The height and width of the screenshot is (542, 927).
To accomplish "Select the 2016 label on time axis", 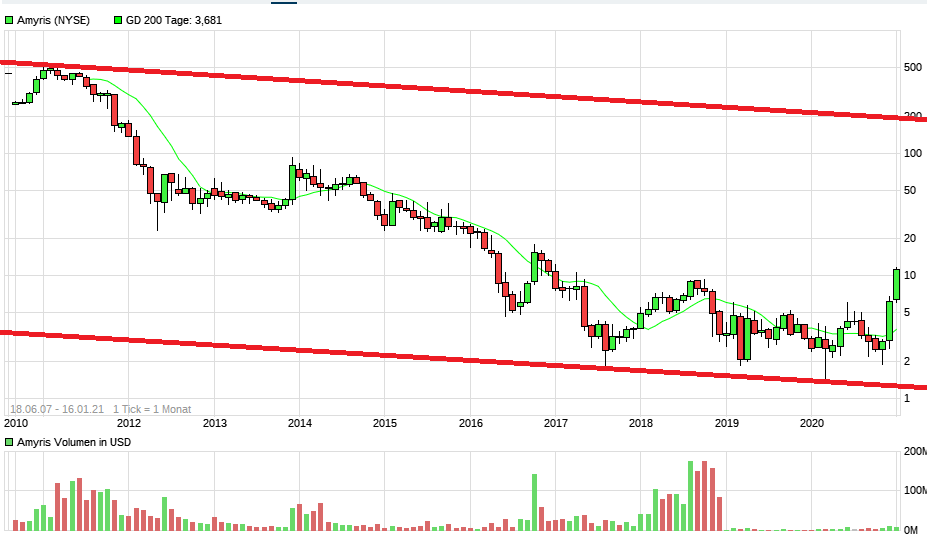I will (x=470, y=424).
